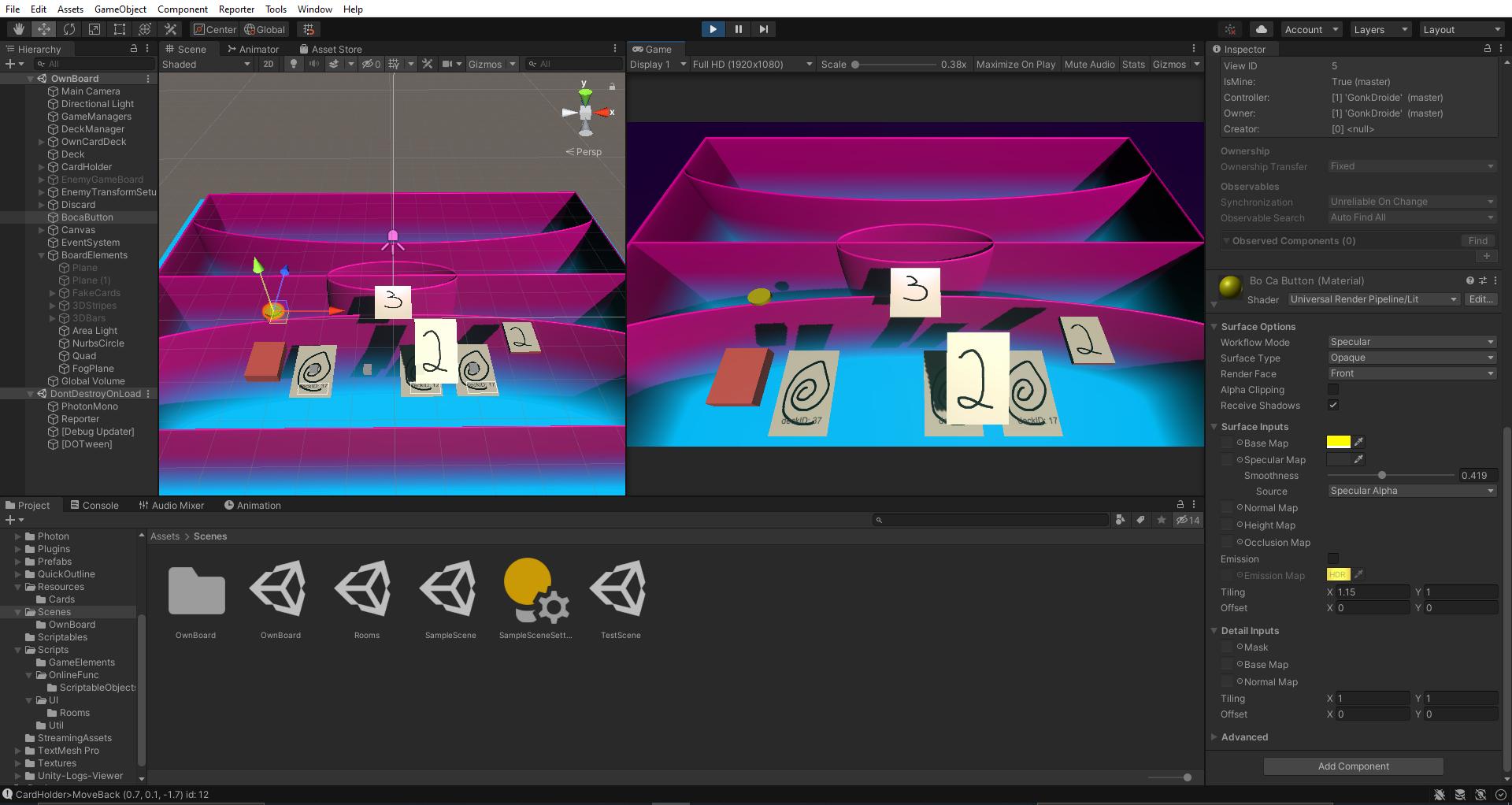Open the Layers dropdown
The image size is (1512, 805).
(x=1380, y=29)
